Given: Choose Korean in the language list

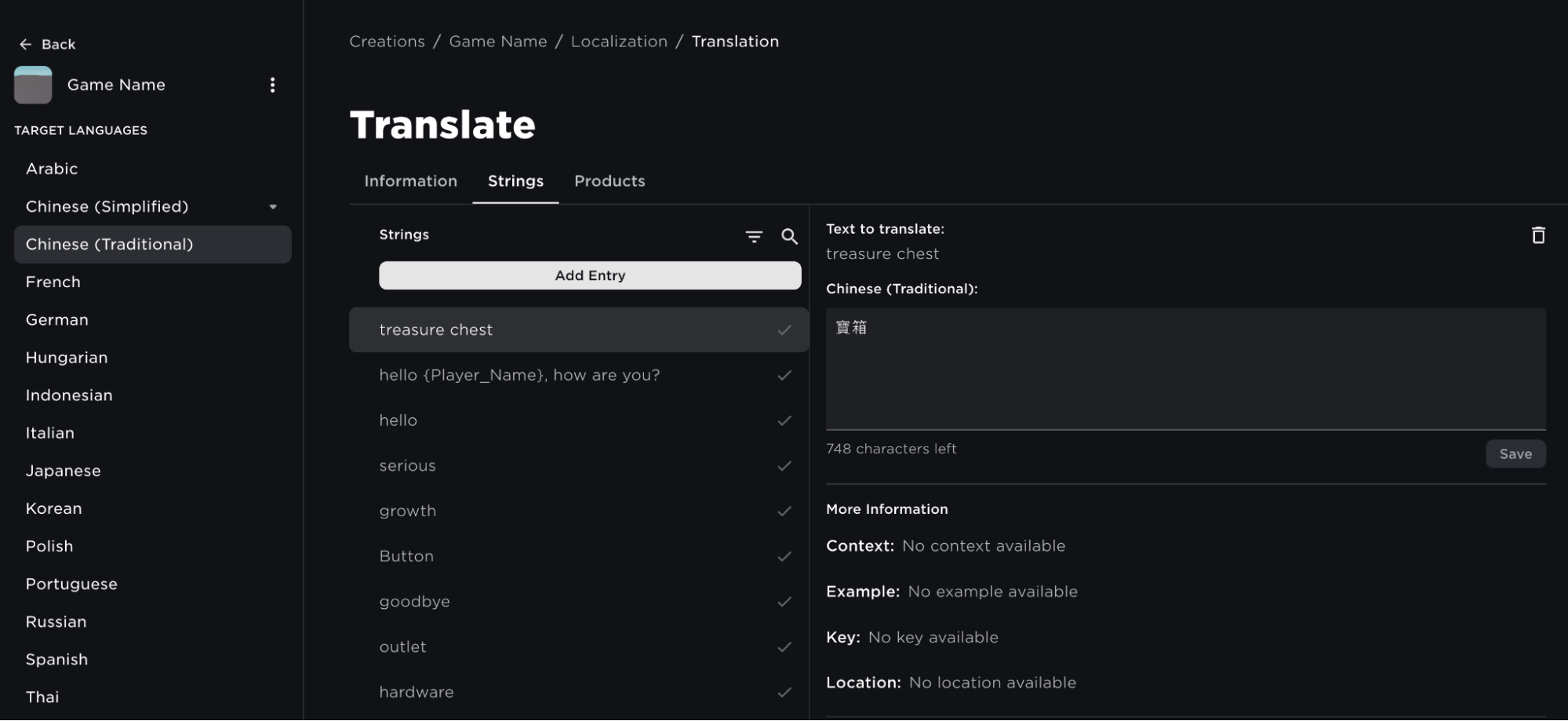Looking at the screenshot, I should click(53, 508).
